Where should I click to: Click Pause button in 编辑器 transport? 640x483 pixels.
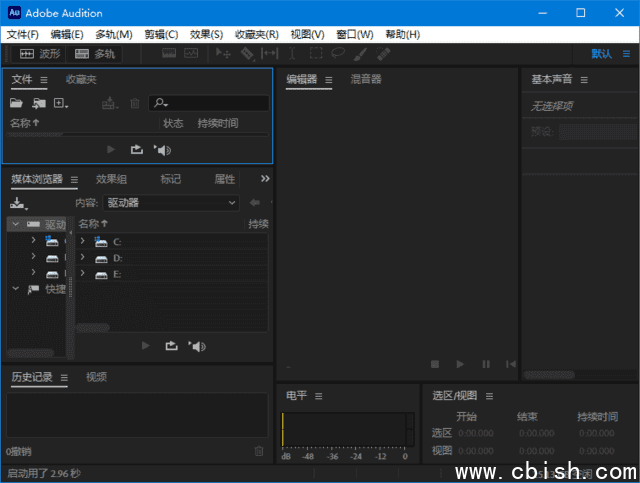pyautogui.click(x=486, y=364)
